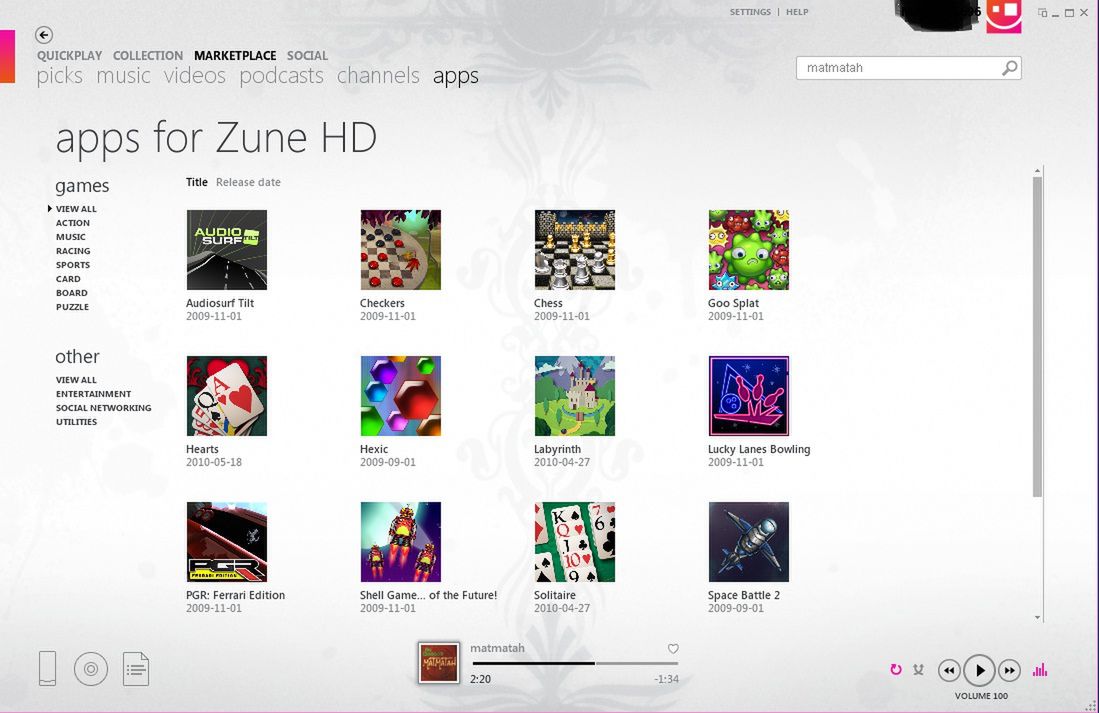The height and width of the screenshot is (713, 1099).
Task: Go to the Quickplay tab
Action: click(x=69, y=55)
